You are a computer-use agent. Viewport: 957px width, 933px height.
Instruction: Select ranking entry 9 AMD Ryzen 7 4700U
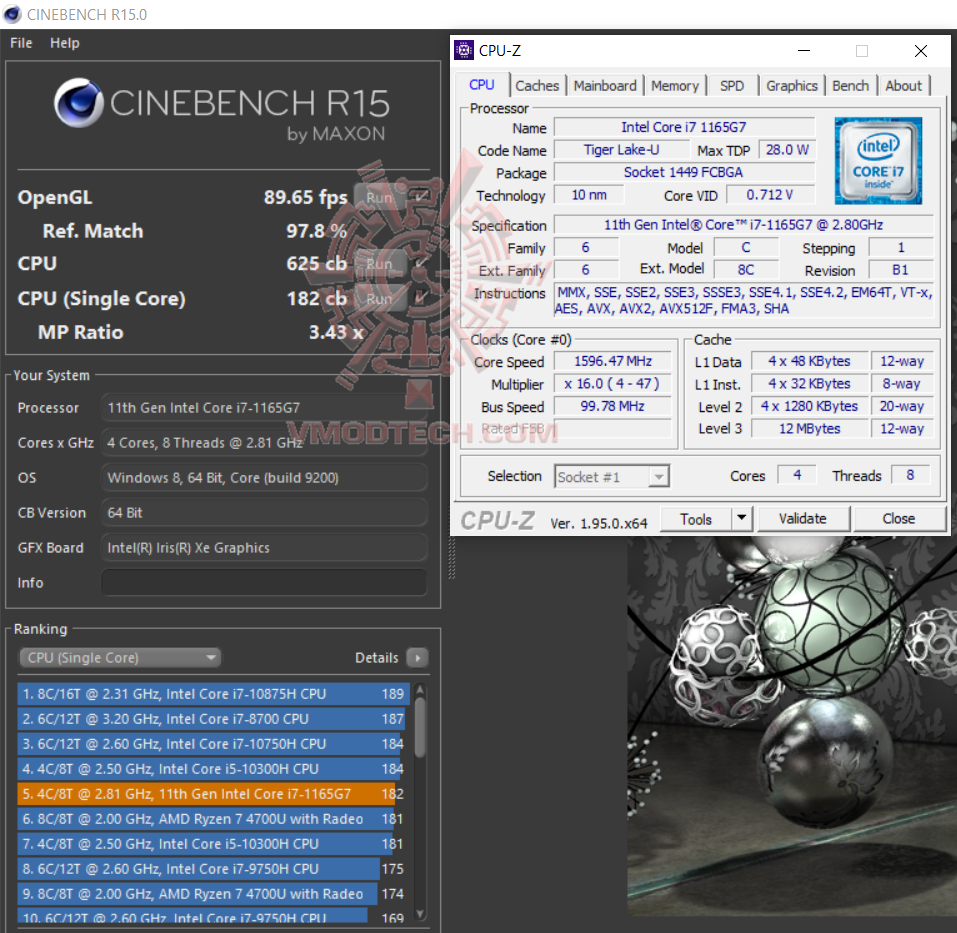point(213,894)
